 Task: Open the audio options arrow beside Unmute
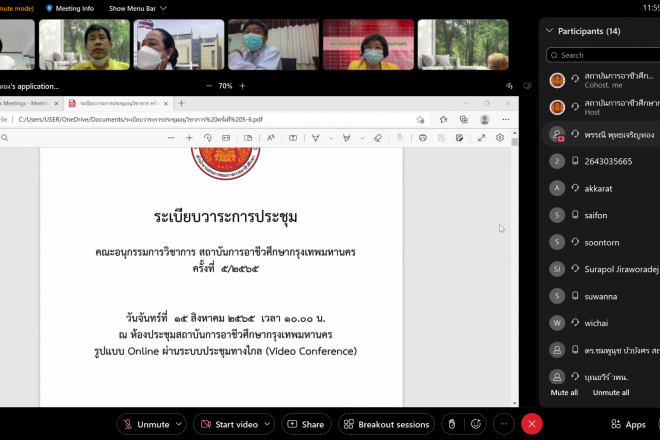pyautogui.click(x=179, y=424)
